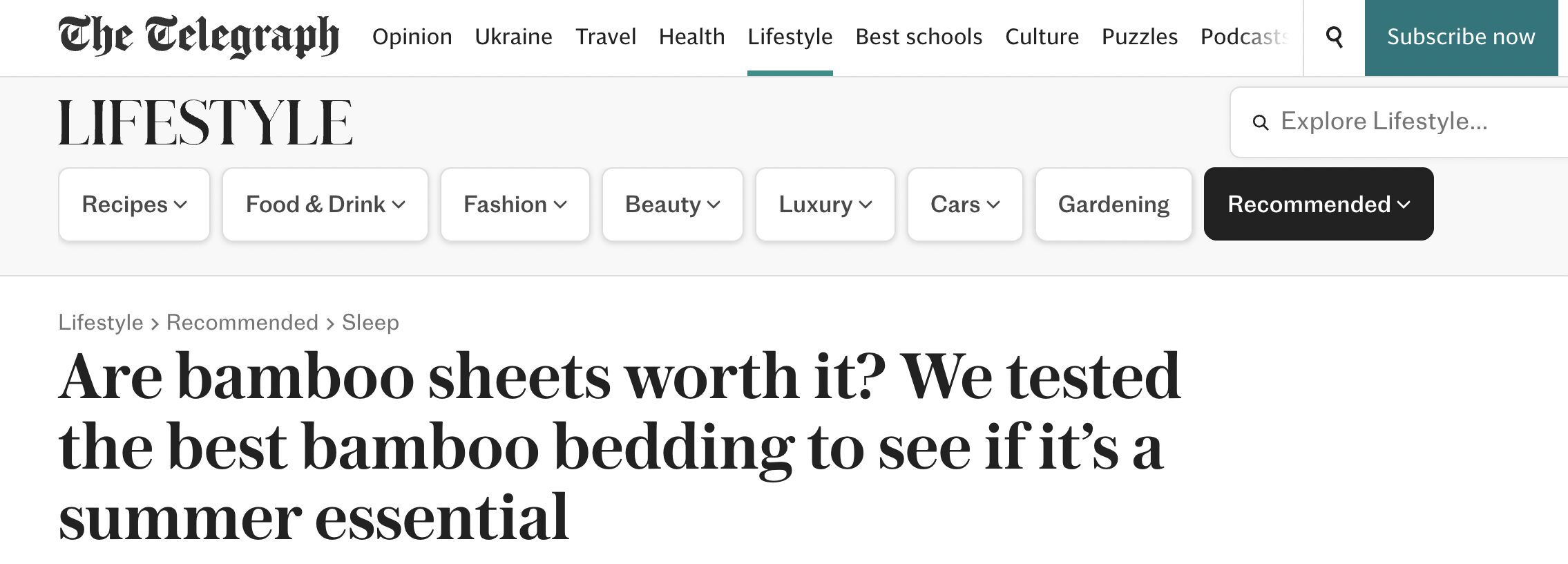Open the Fashion dropdown menu
The image size is (1568, 564).
pos(515,205)
